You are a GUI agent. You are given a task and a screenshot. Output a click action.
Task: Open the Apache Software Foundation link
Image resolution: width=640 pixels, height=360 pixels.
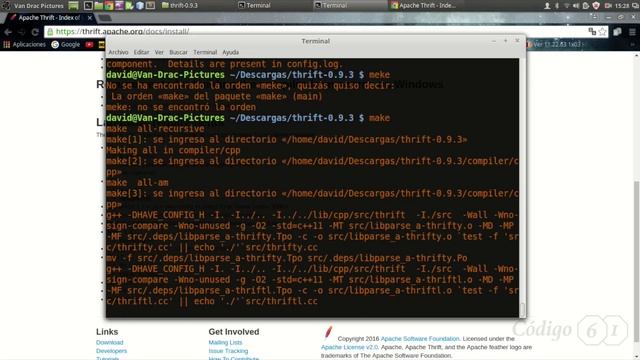tap(420, 339)
